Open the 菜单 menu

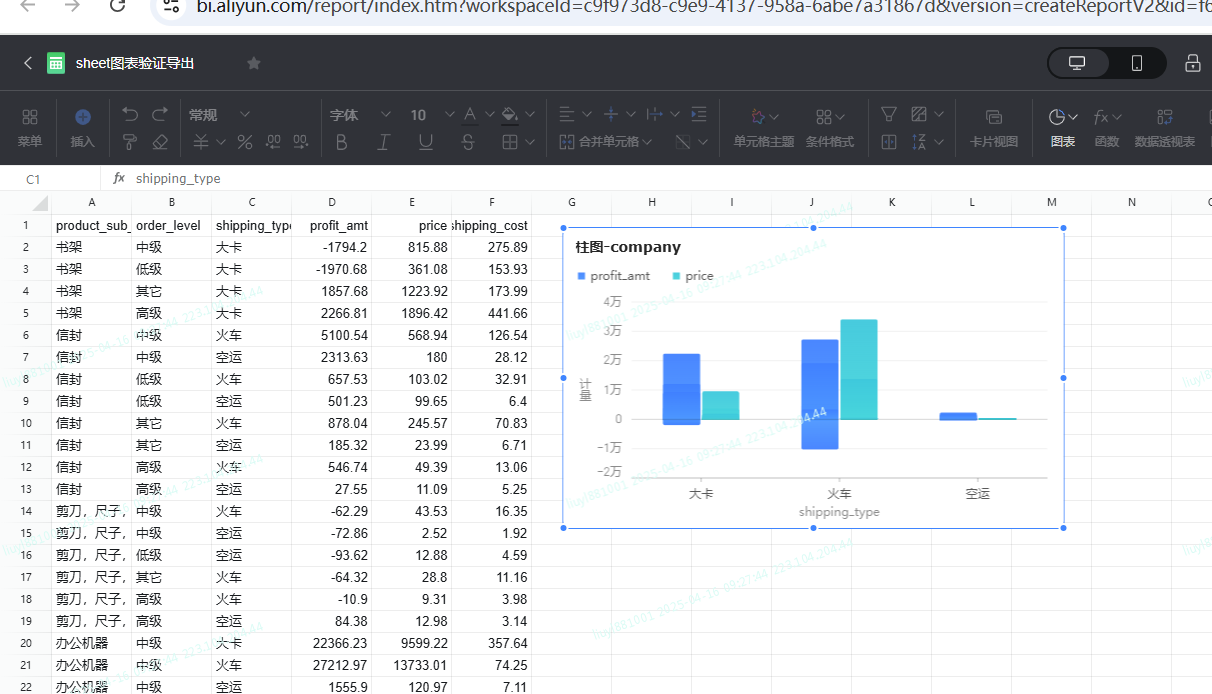(x=30, y=127)
